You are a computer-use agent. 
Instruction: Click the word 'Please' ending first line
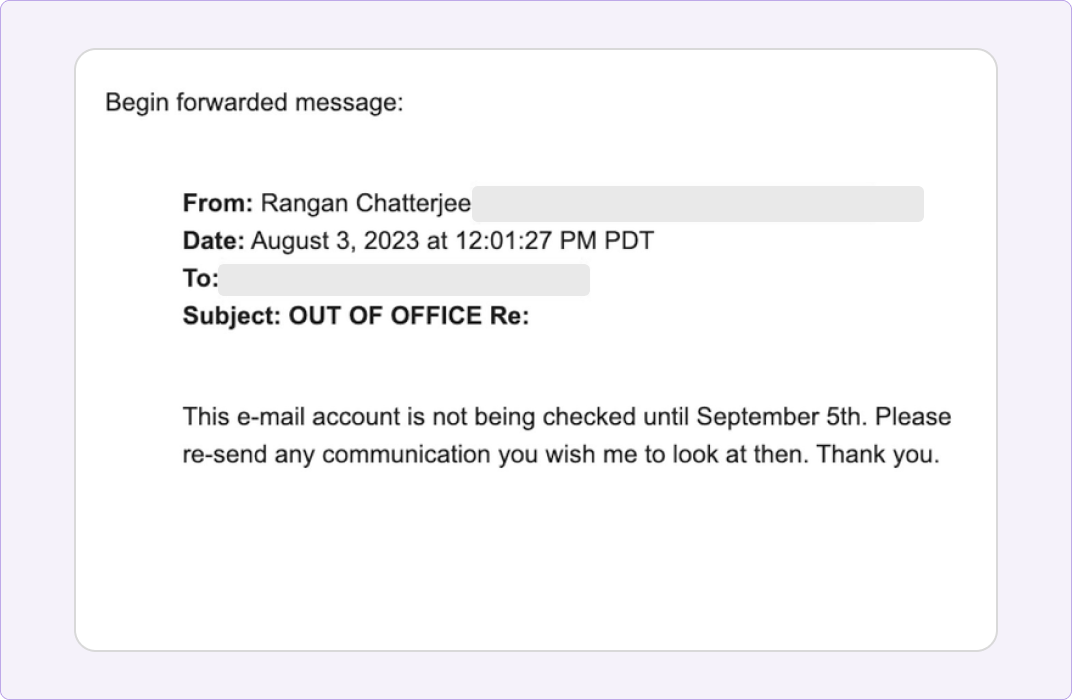pyautogui.click(x=913, y=417)
